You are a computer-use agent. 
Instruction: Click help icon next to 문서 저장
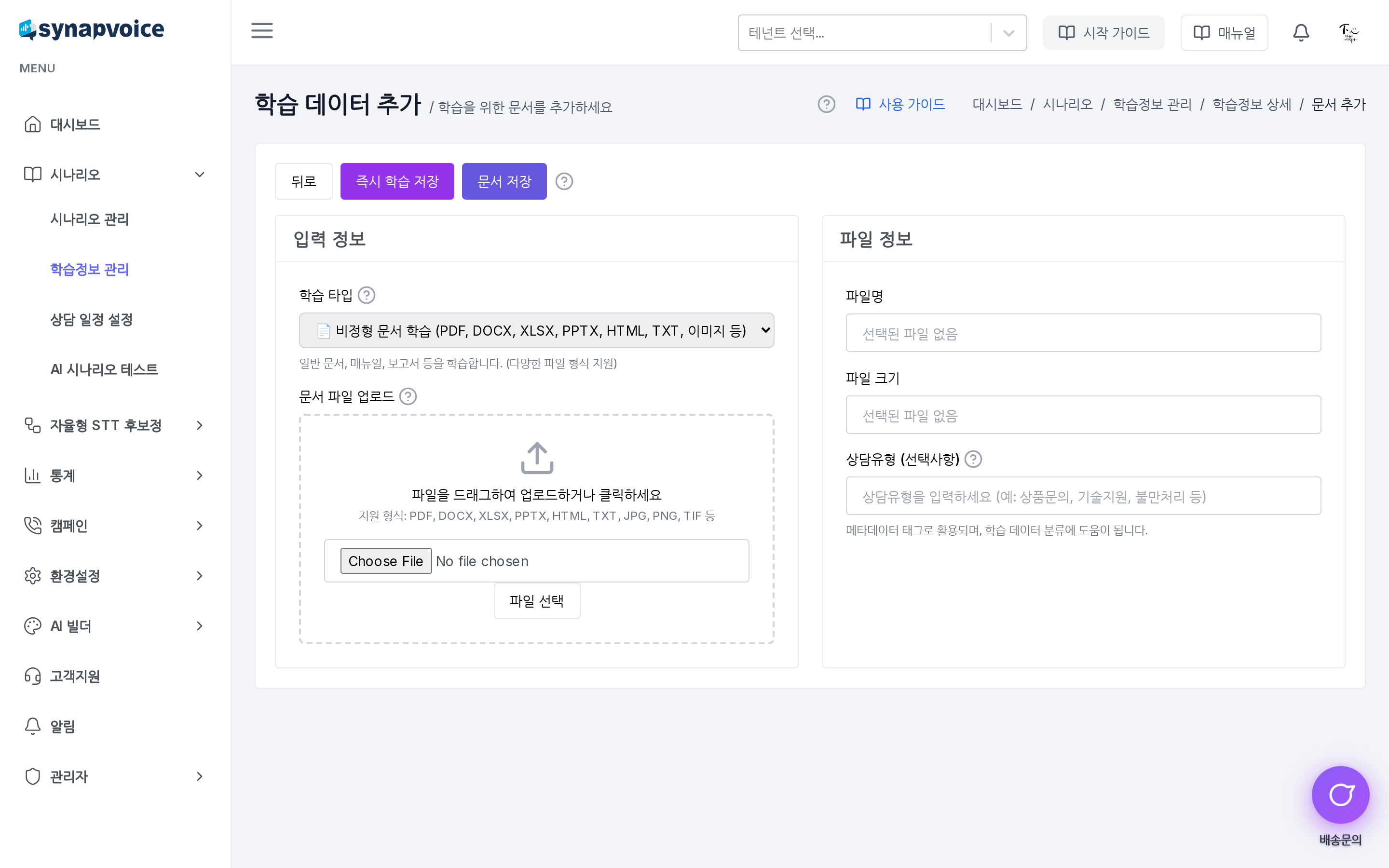(564, 181)
